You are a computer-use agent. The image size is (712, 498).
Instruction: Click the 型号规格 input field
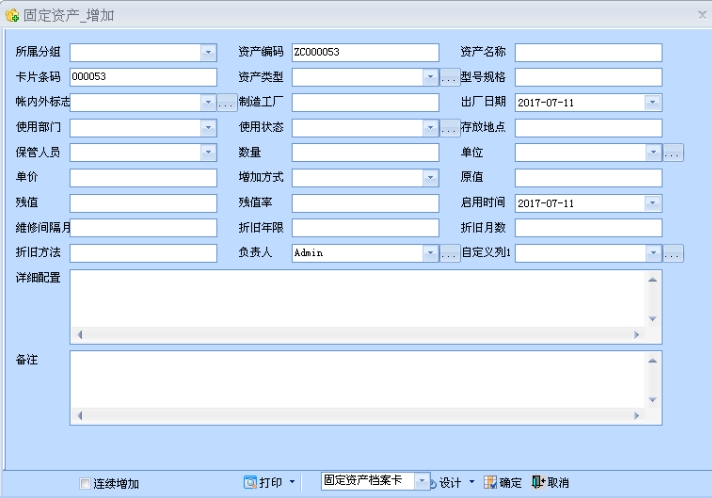[588, 77]
